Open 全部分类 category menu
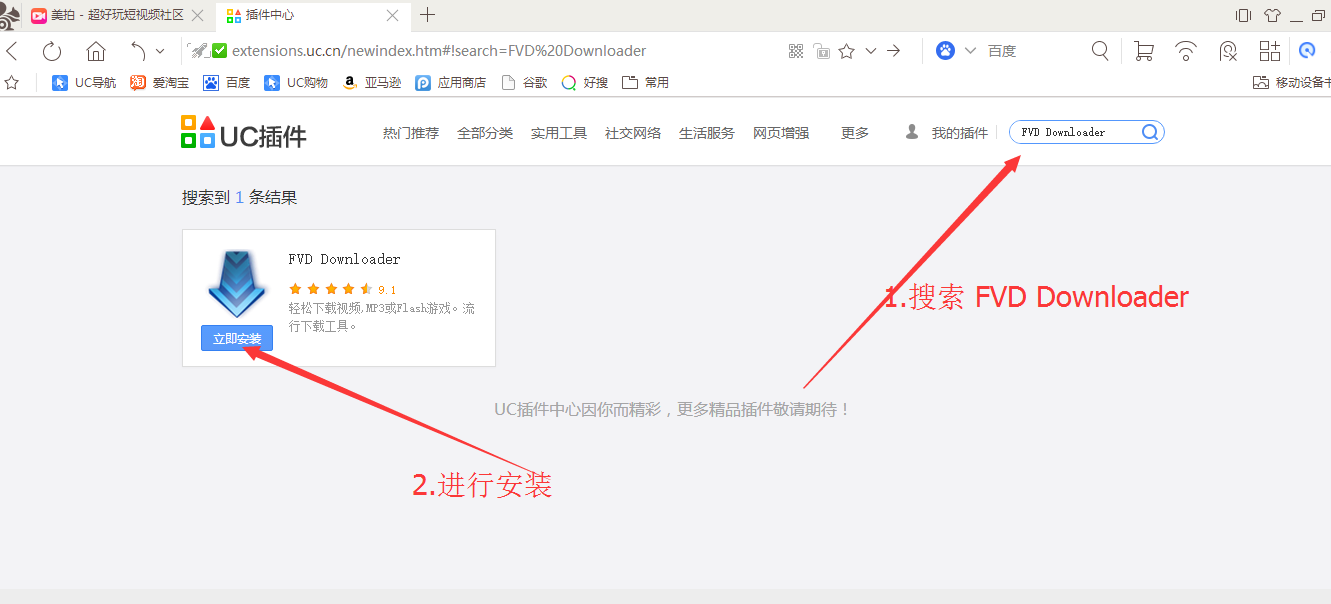 coord(485,133)
